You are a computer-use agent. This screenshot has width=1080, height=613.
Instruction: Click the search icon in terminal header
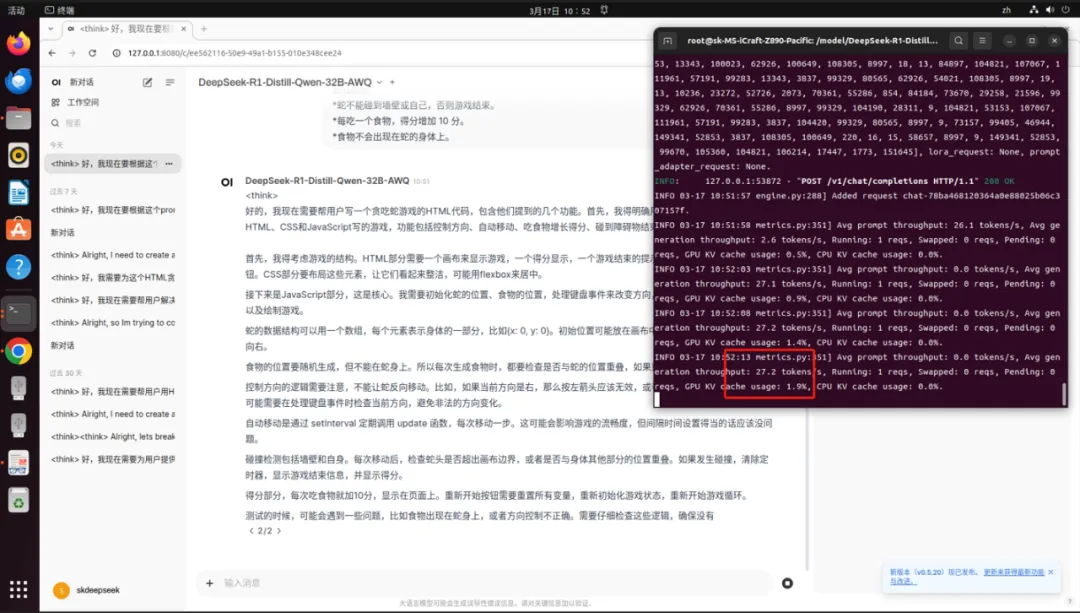(x=958, y=41)
